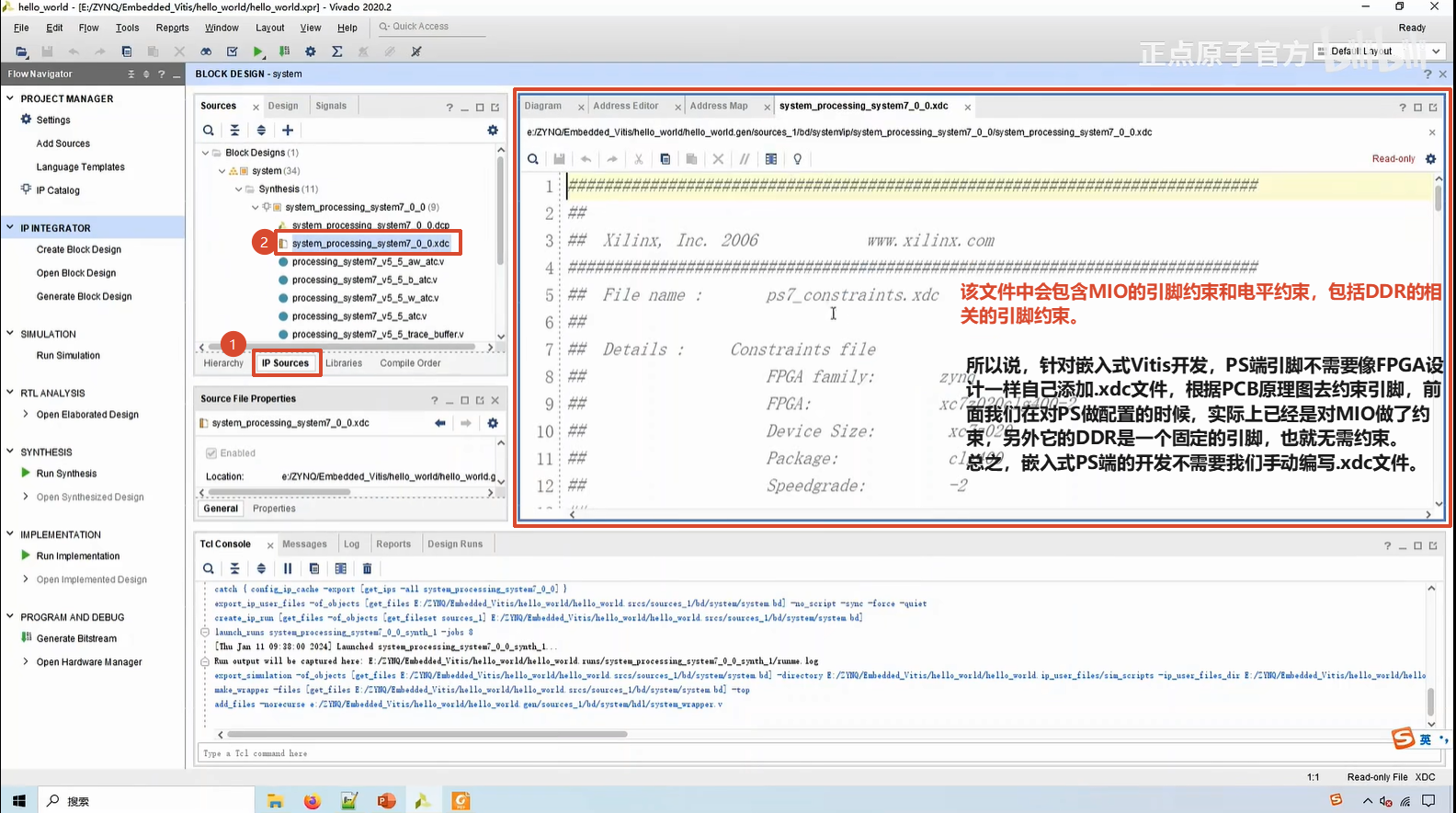1456x813 pixels.
Task: Click the Sources panel vertical scrollbar
Action: [x=500, y=210]
